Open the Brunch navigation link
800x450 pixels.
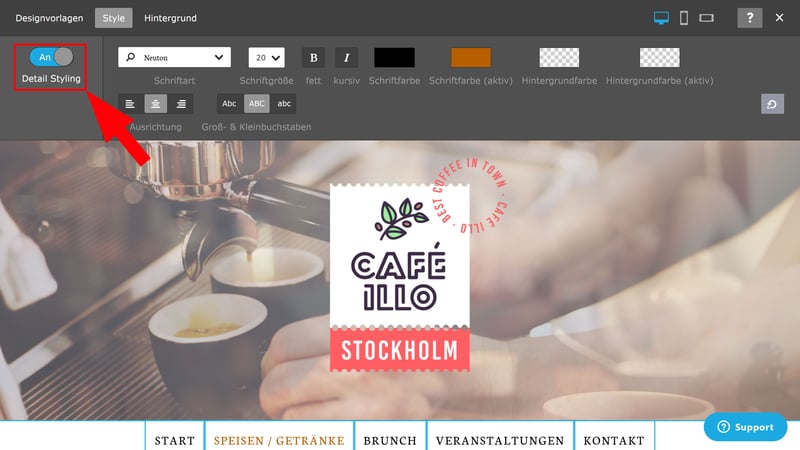(x=390, y=440)
